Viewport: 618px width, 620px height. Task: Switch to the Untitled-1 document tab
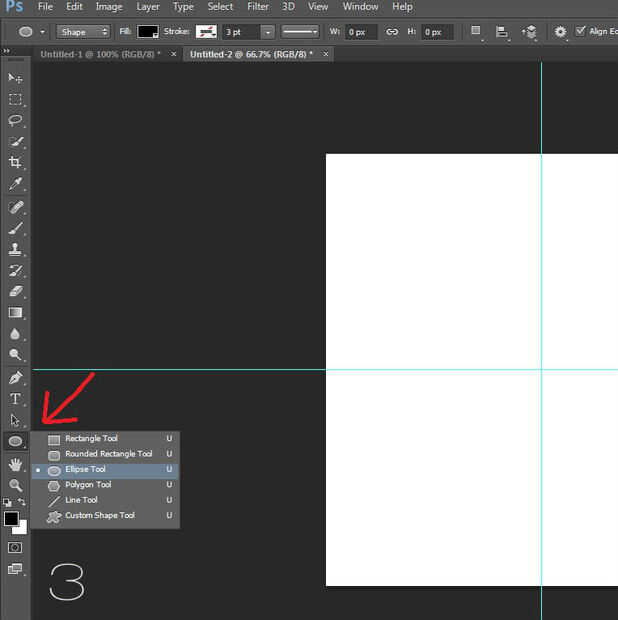pos(100,53)
